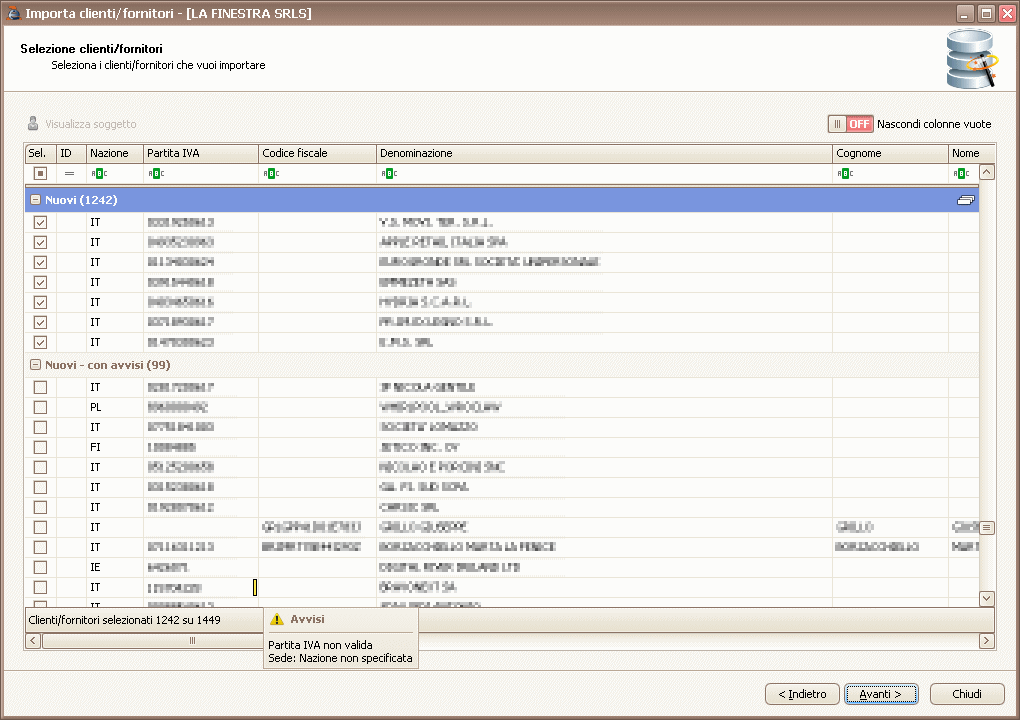The image size is (1020, 720).
Task: Go back with the Indietro button
Action: 801,694
